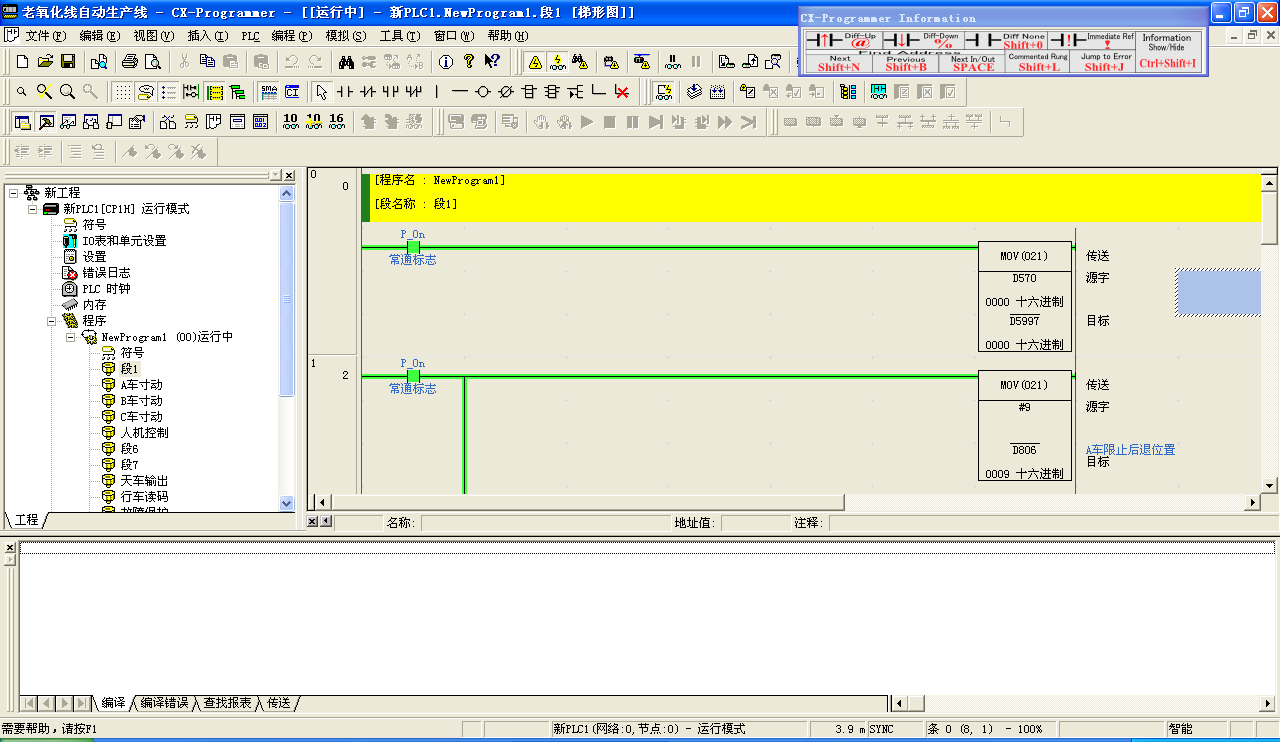Toggle the grid display button

tap(122, 92)
